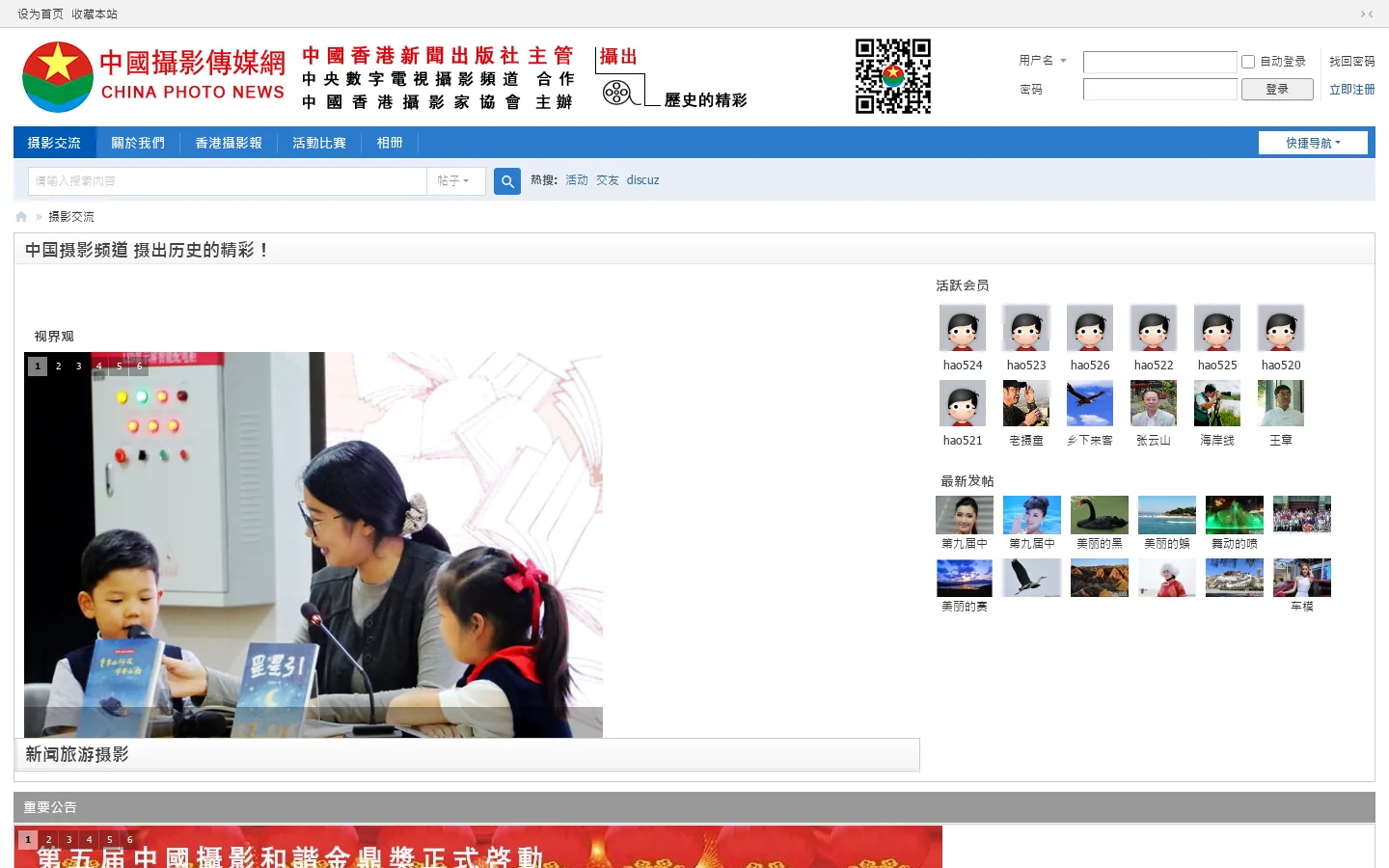Open the 關於我們 navigation tab
Viewport: 1389px width, 868px height.
pyautogui.click(x=138, y=143)
